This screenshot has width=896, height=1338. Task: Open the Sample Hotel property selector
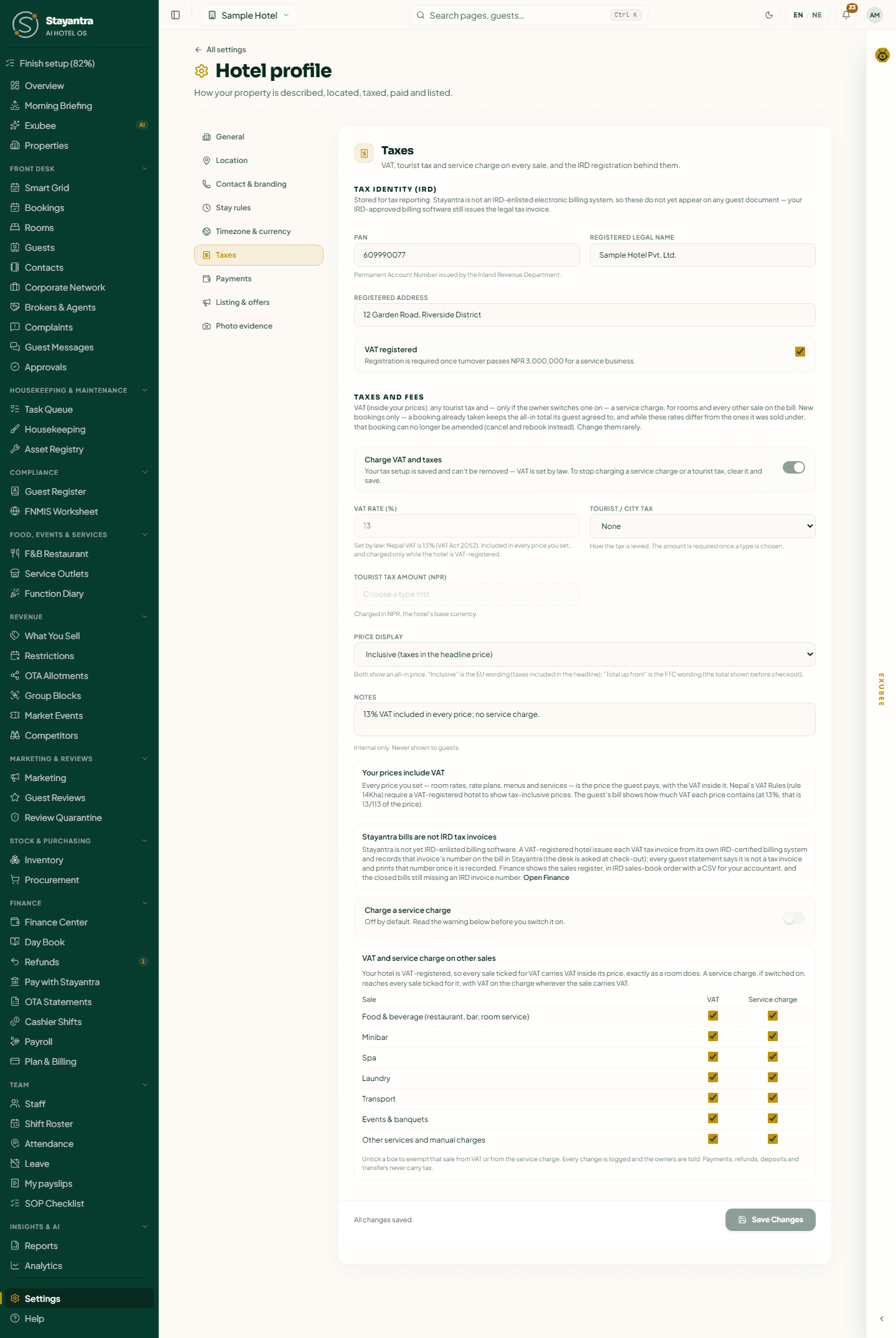point(249,15)
